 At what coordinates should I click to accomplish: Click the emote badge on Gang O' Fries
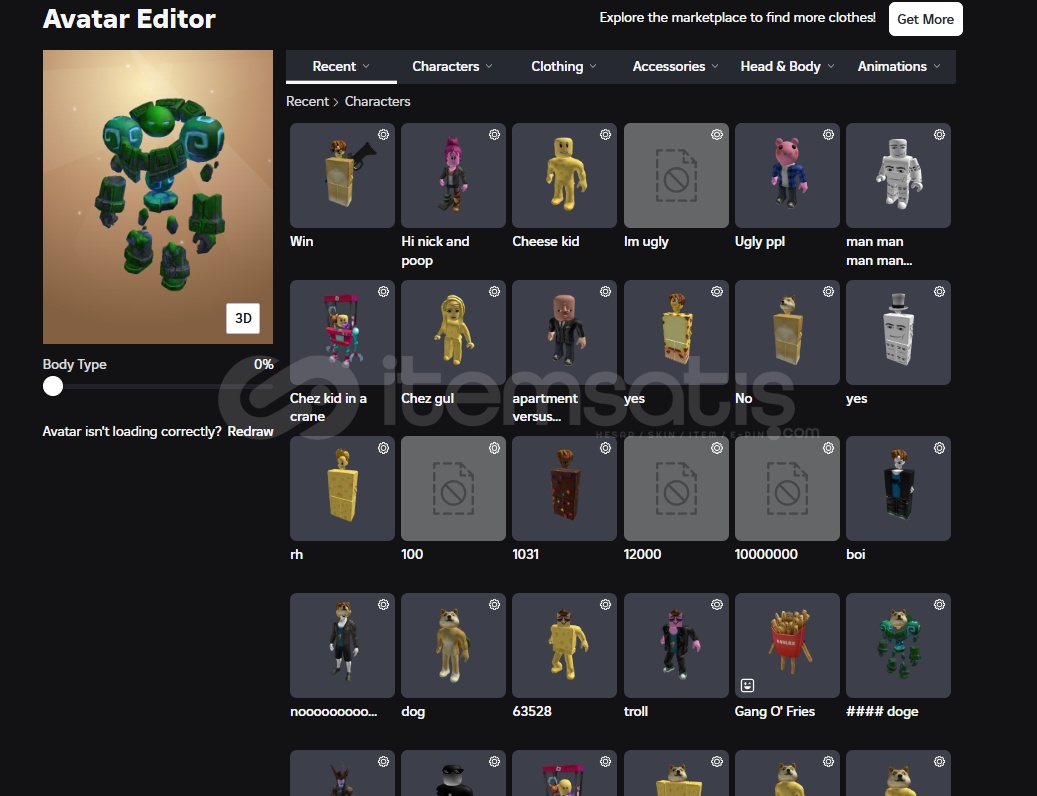(x=747, y=686)
